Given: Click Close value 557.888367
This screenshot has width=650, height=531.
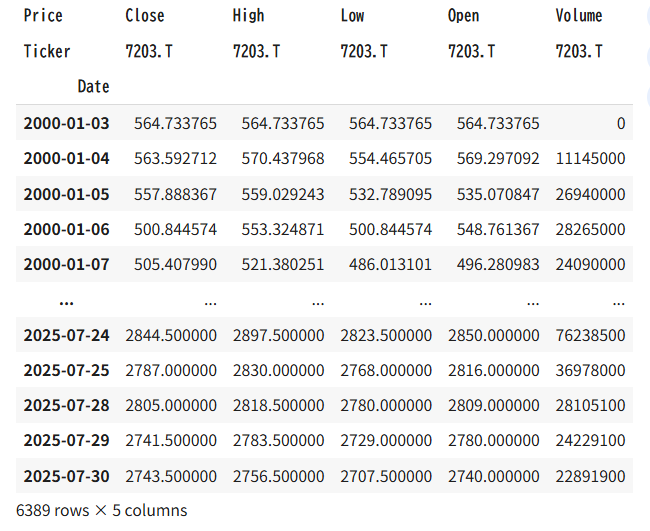Looking at the screenshot, I should [x=175, y=194].
